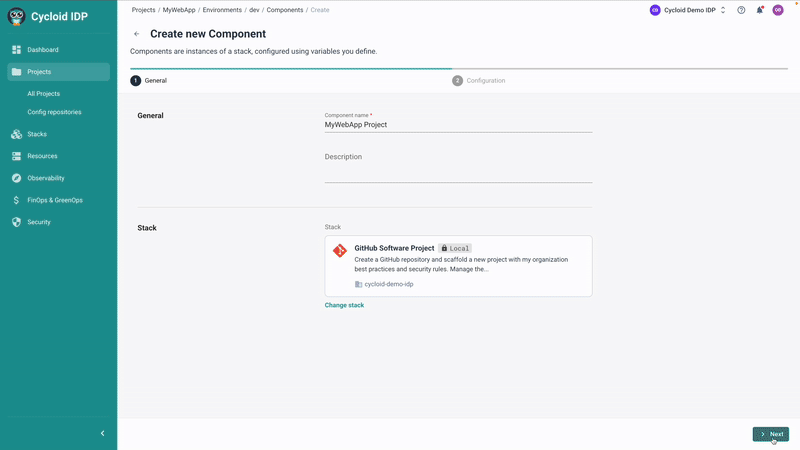Open FinOps & GreenOps section

coord(54,200)
